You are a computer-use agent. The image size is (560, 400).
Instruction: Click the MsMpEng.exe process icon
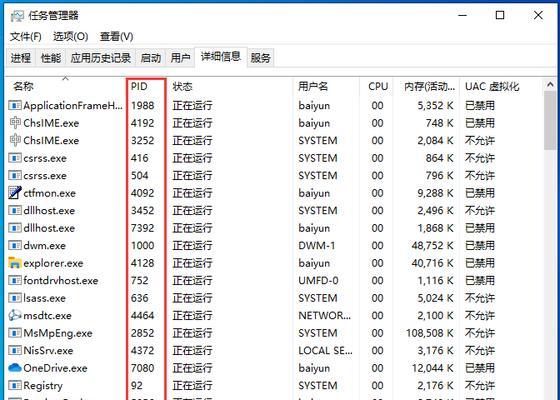tap(15, 333)
